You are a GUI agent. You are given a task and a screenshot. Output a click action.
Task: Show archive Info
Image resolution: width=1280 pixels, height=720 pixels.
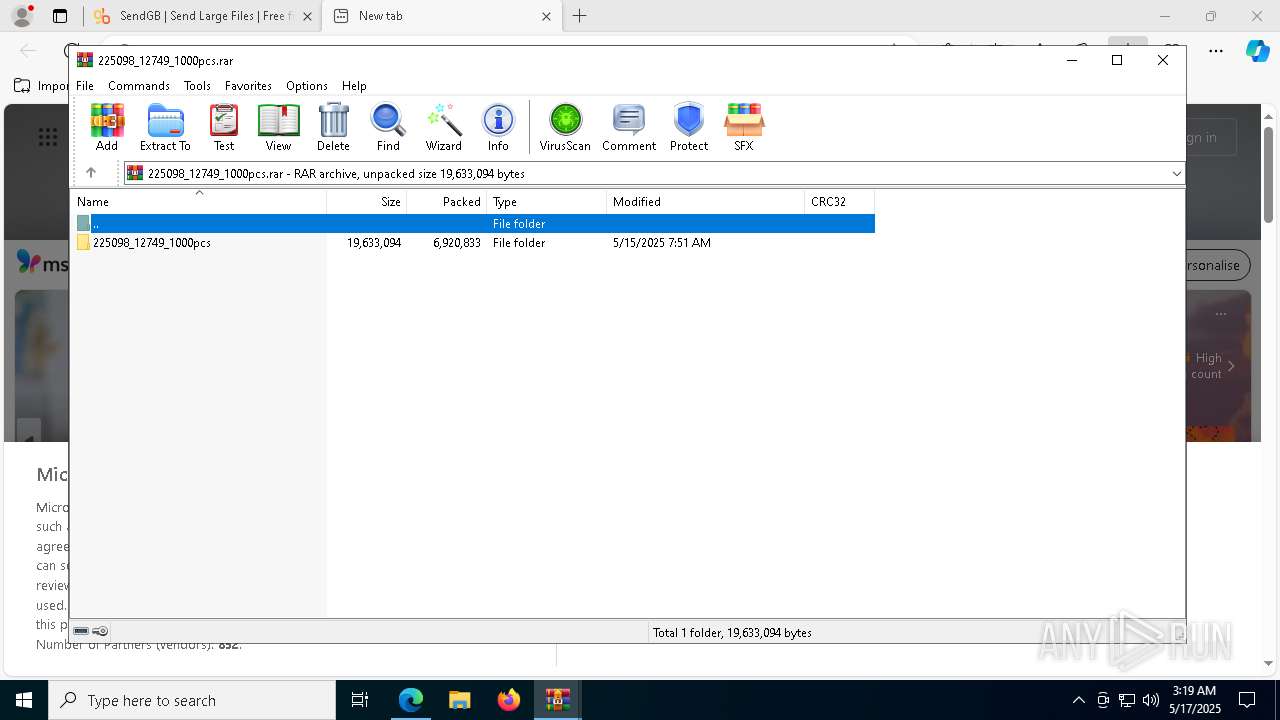point(498,127)
